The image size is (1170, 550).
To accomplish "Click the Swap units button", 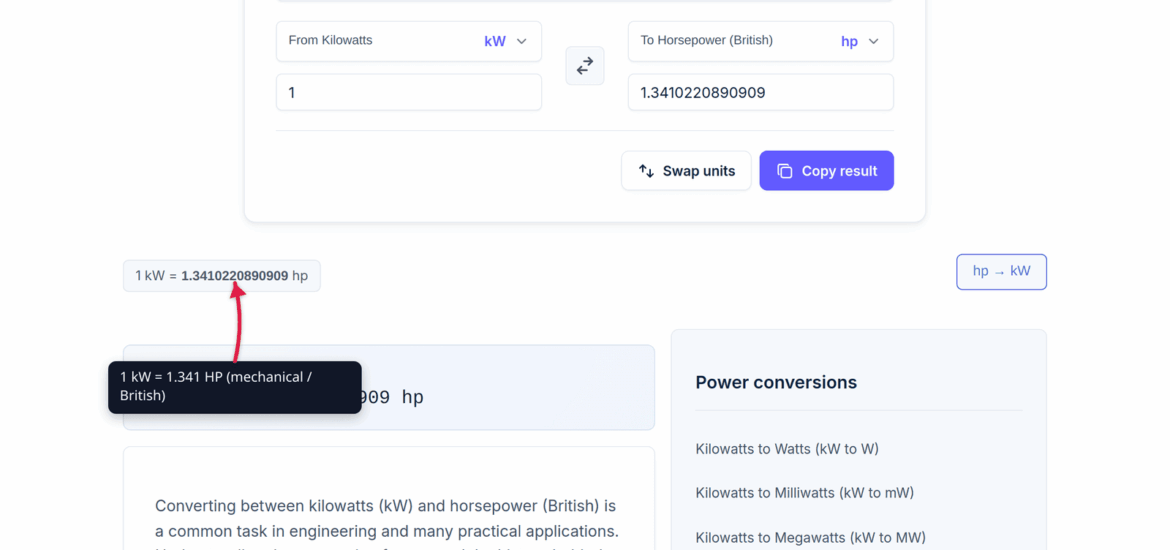I will (x=686, y=171).
